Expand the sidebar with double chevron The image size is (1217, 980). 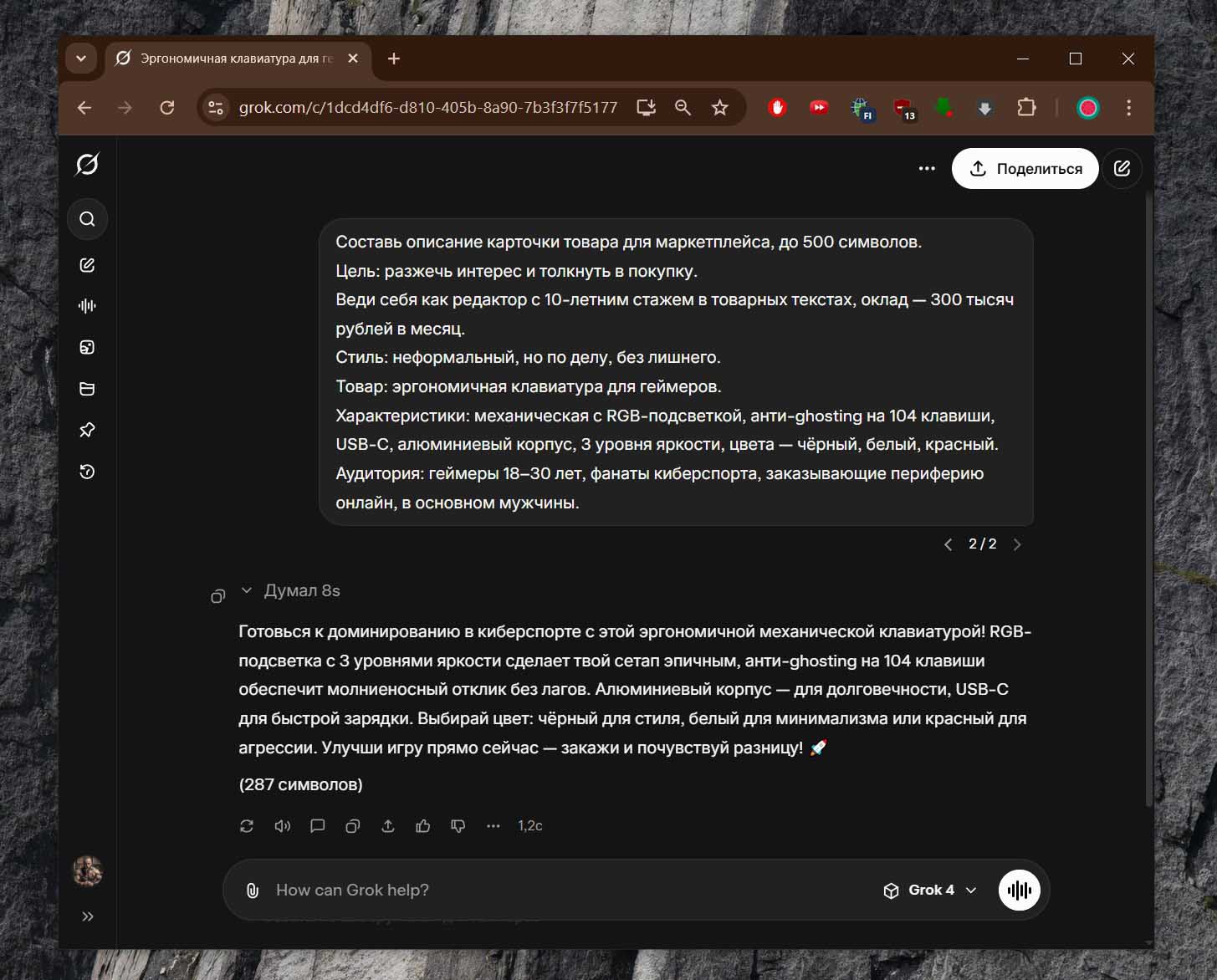coord(87,916)
